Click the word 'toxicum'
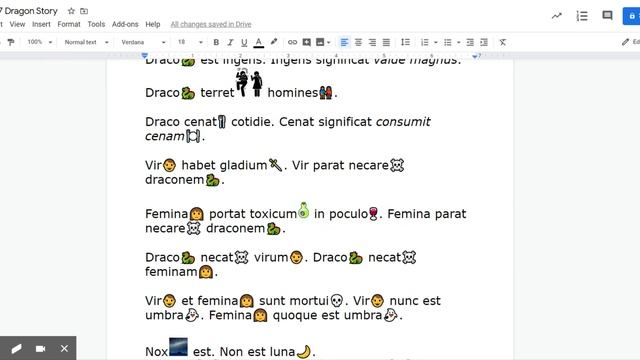The height and width of the screenshot is (360, 640). coord(273,214)
